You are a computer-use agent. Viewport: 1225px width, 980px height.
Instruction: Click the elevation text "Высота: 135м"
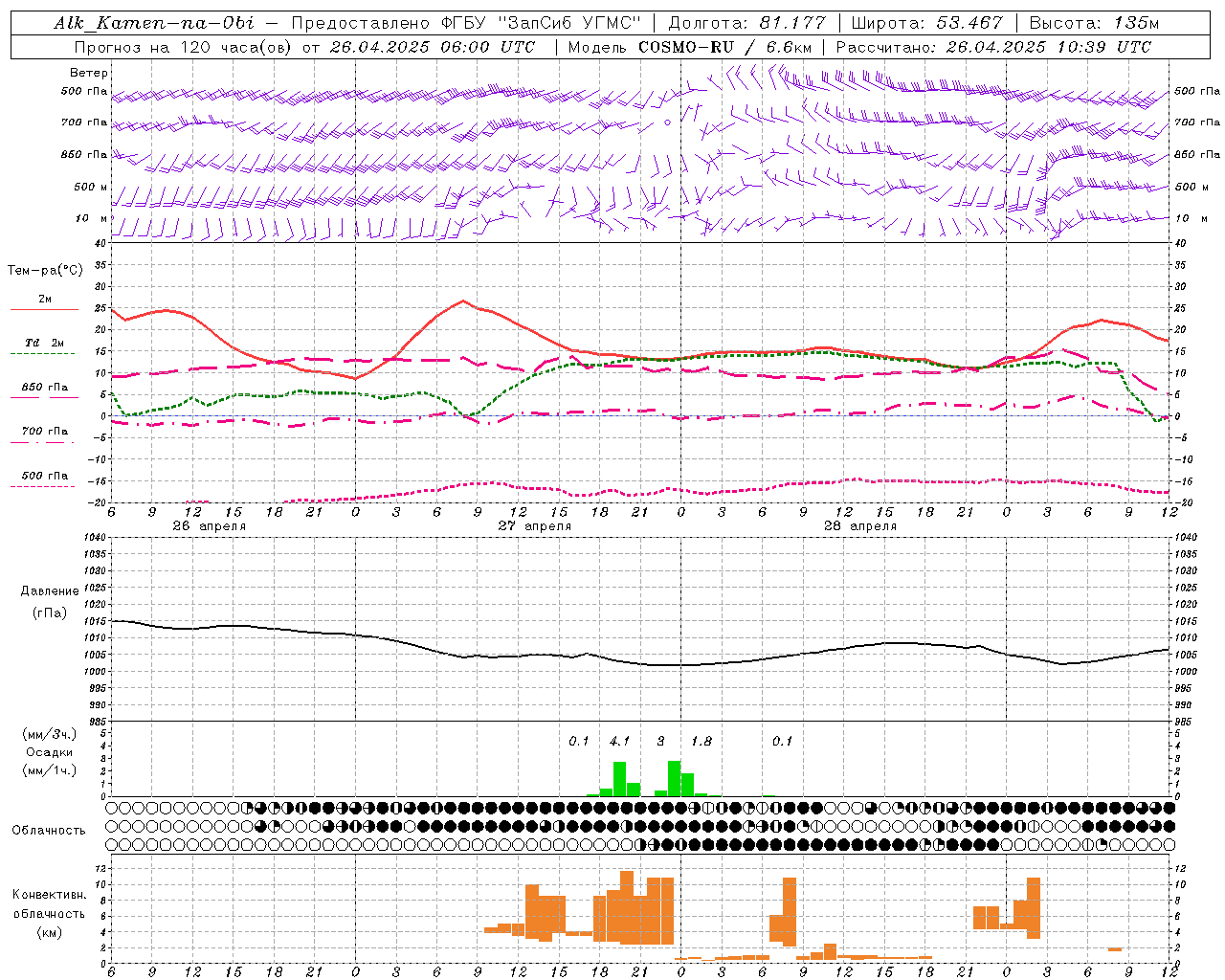[1094, 23]
